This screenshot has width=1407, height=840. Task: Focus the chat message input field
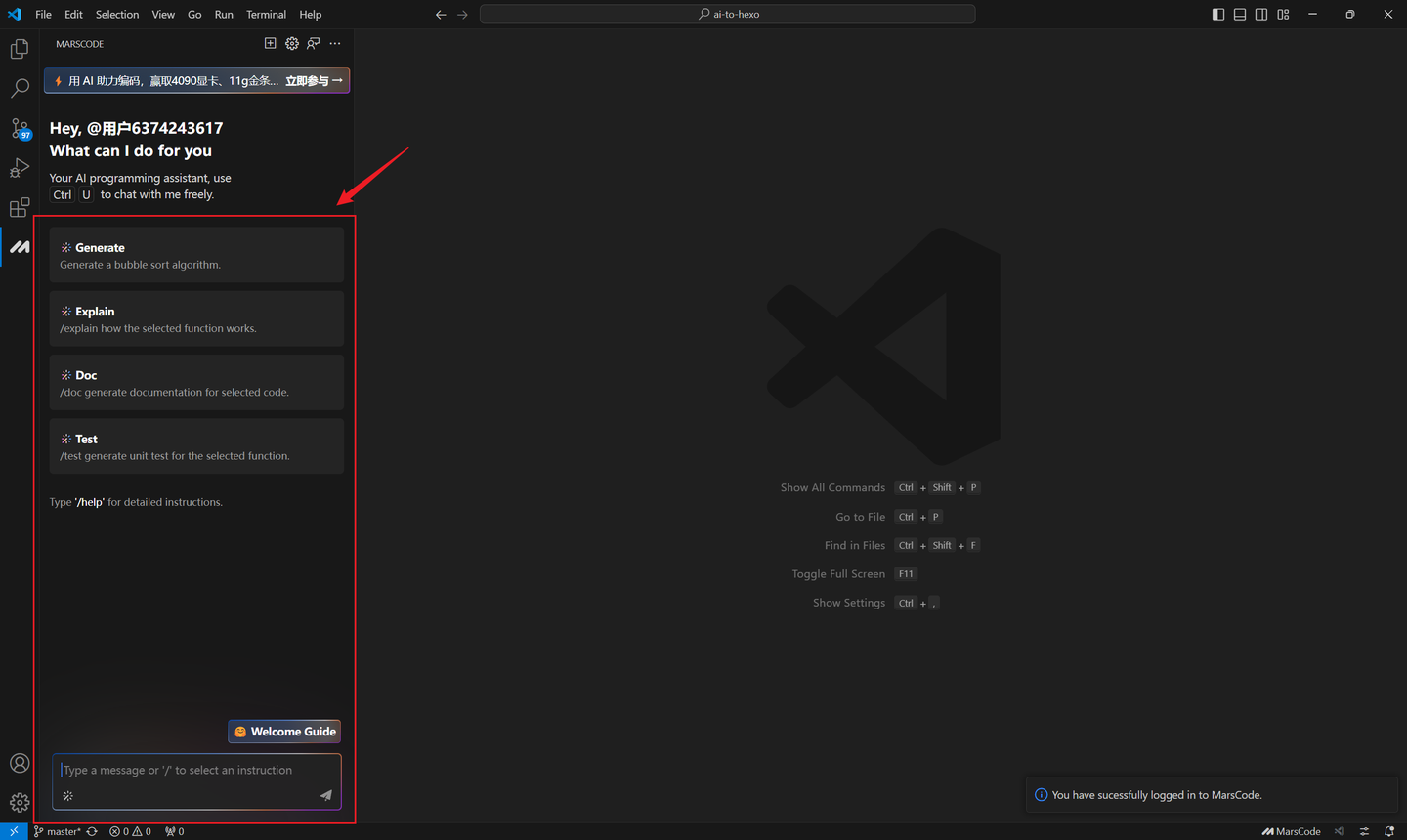tap(196, 770)
